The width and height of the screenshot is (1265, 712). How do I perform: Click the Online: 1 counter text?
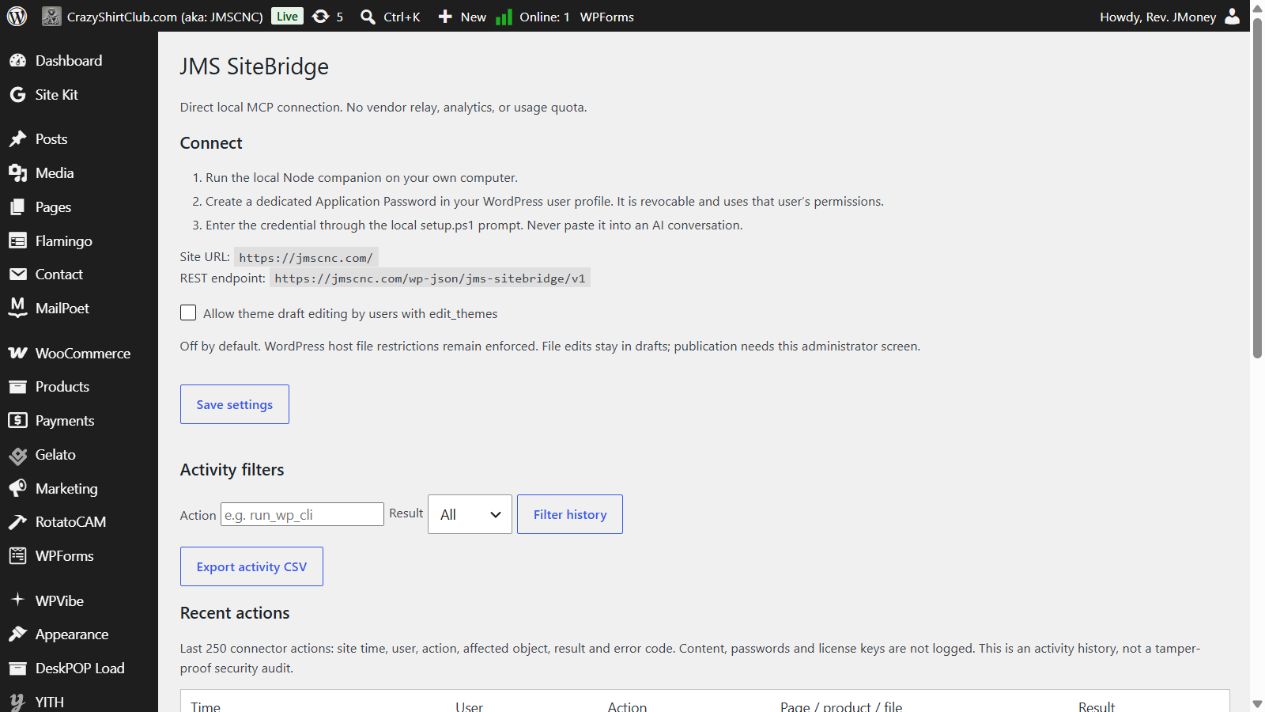[545, 16]
